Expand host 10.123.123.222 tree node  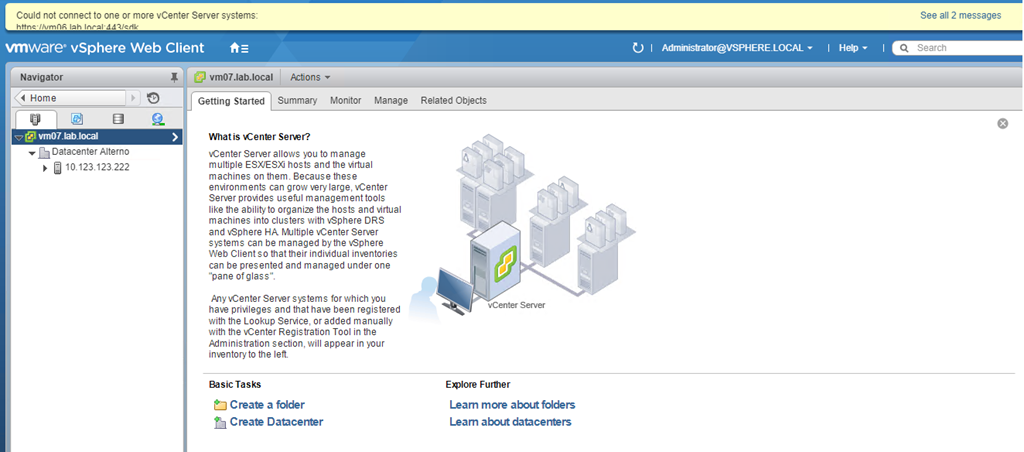45,167
